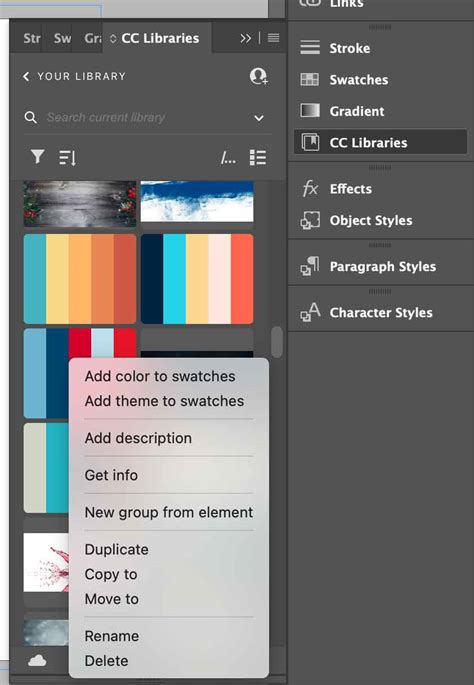
Task: Open the Paragraph Styles icon
Action: coord(310,266)
